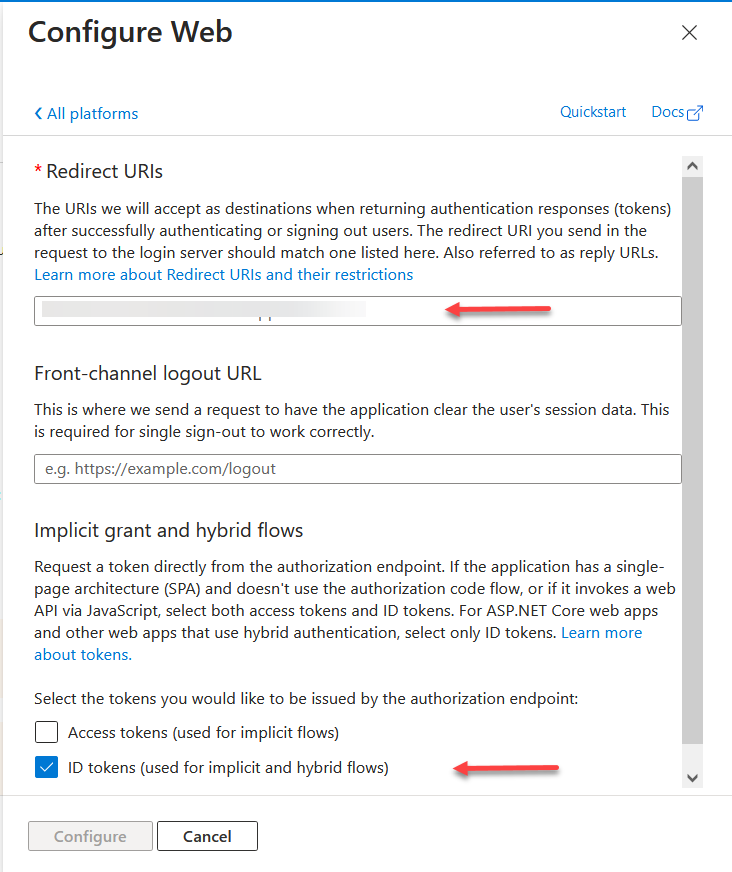Open Learn more about Redirect URIs link
Viewport: 732px width, 872px height.
pyautogui.click(x=223, y=274)
